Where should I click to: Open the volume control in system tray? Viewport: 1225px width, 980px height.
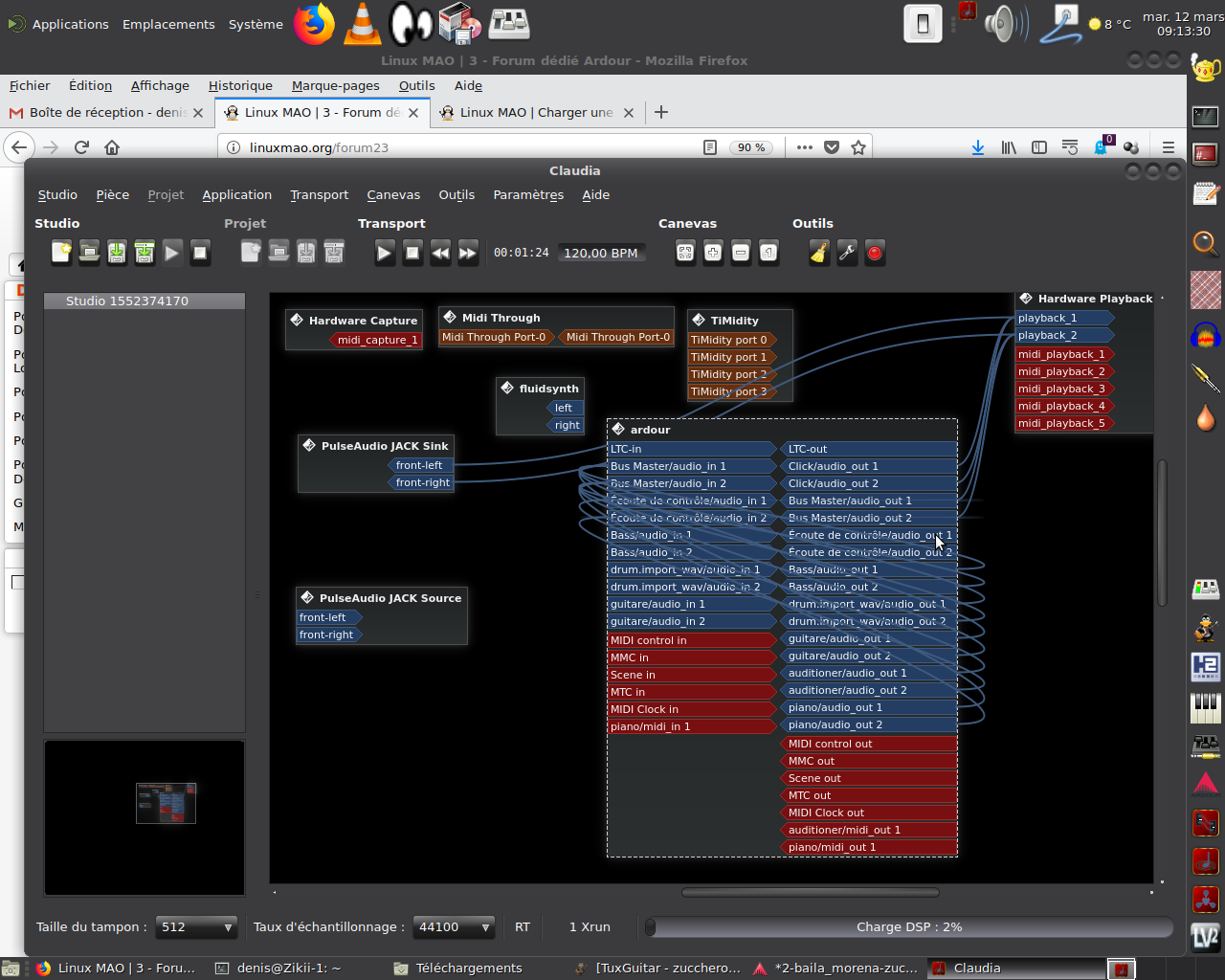coord(1005,24)
